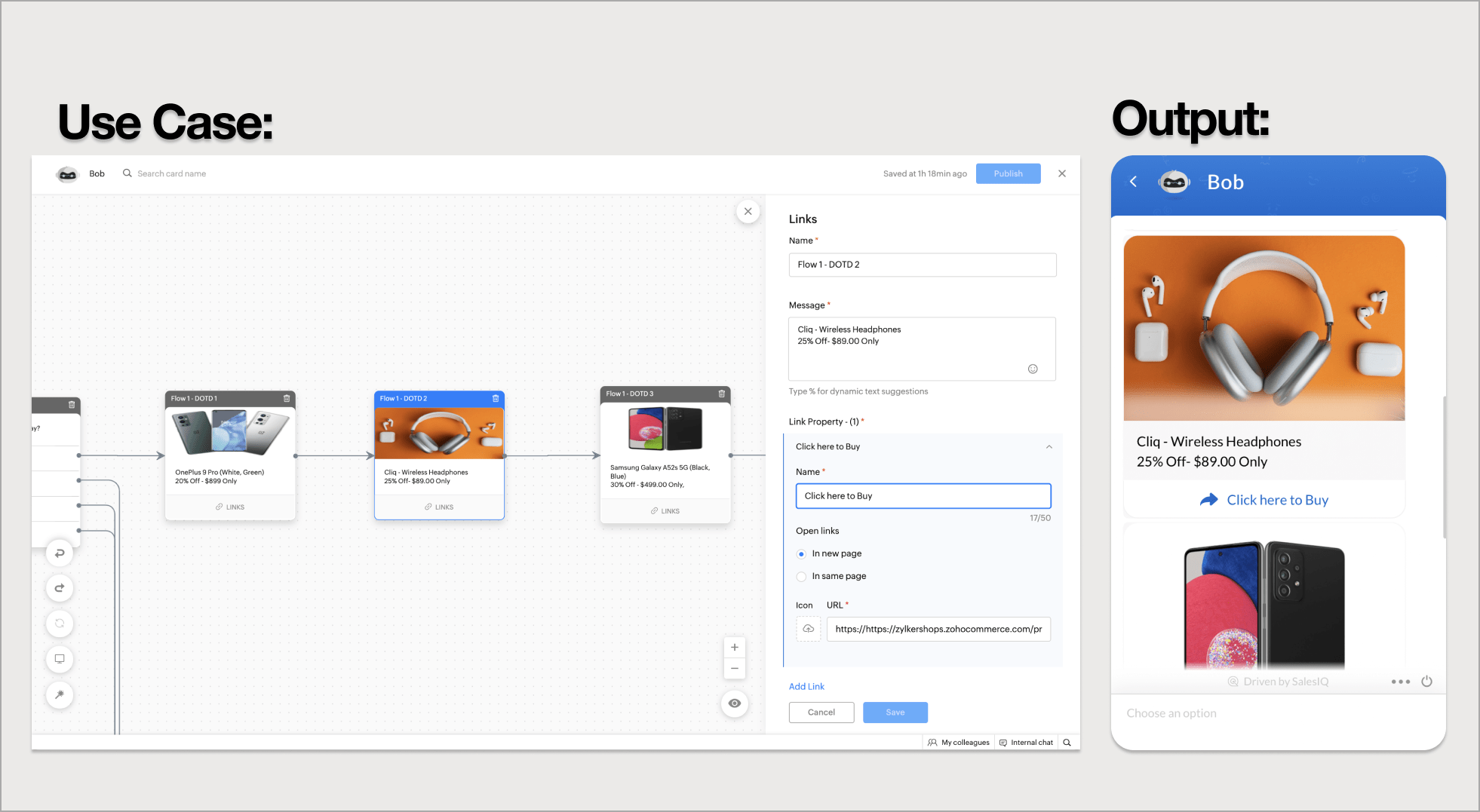
Task: Click the Save button
Action: tap(895, 712)
